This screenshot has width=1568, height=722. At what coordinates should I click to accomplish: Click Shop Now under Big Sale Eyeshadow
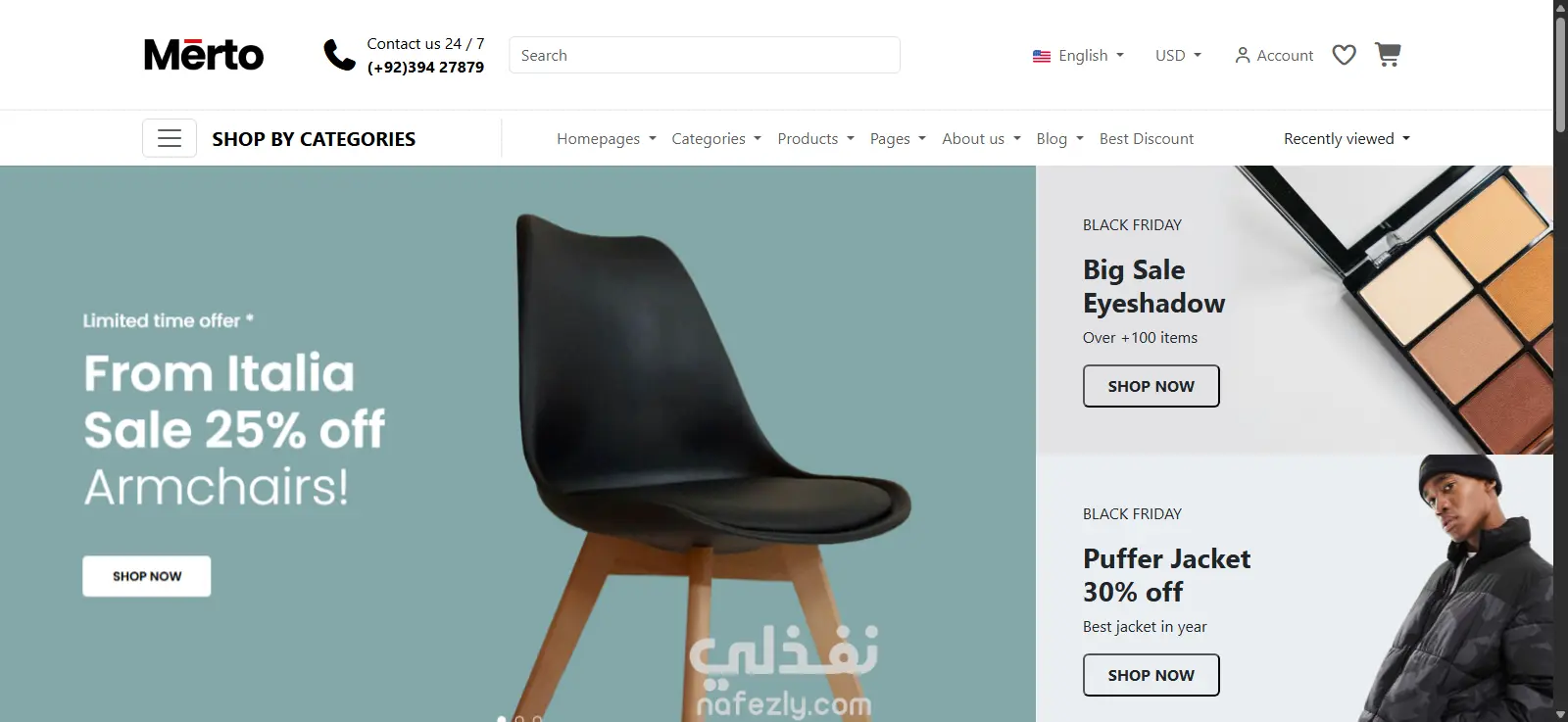point(1151,386)
